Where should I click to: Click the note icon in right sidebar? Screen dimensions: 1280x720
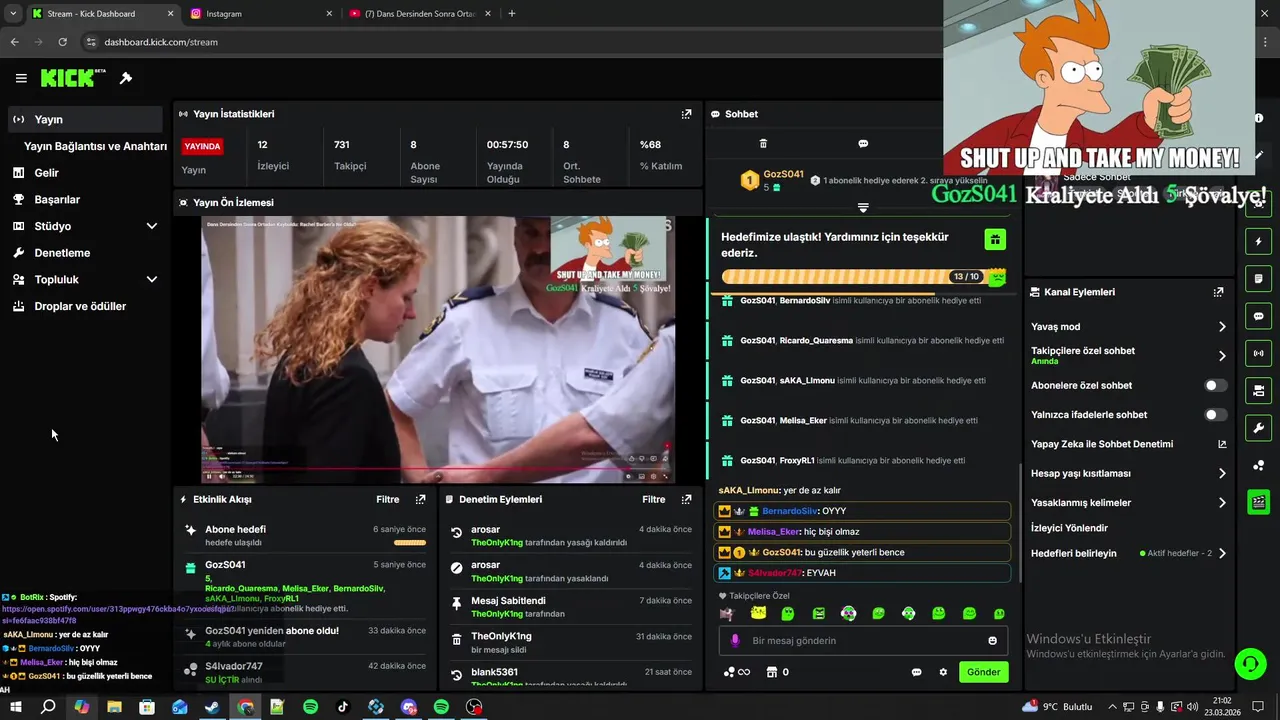[x=1258, y=278]
